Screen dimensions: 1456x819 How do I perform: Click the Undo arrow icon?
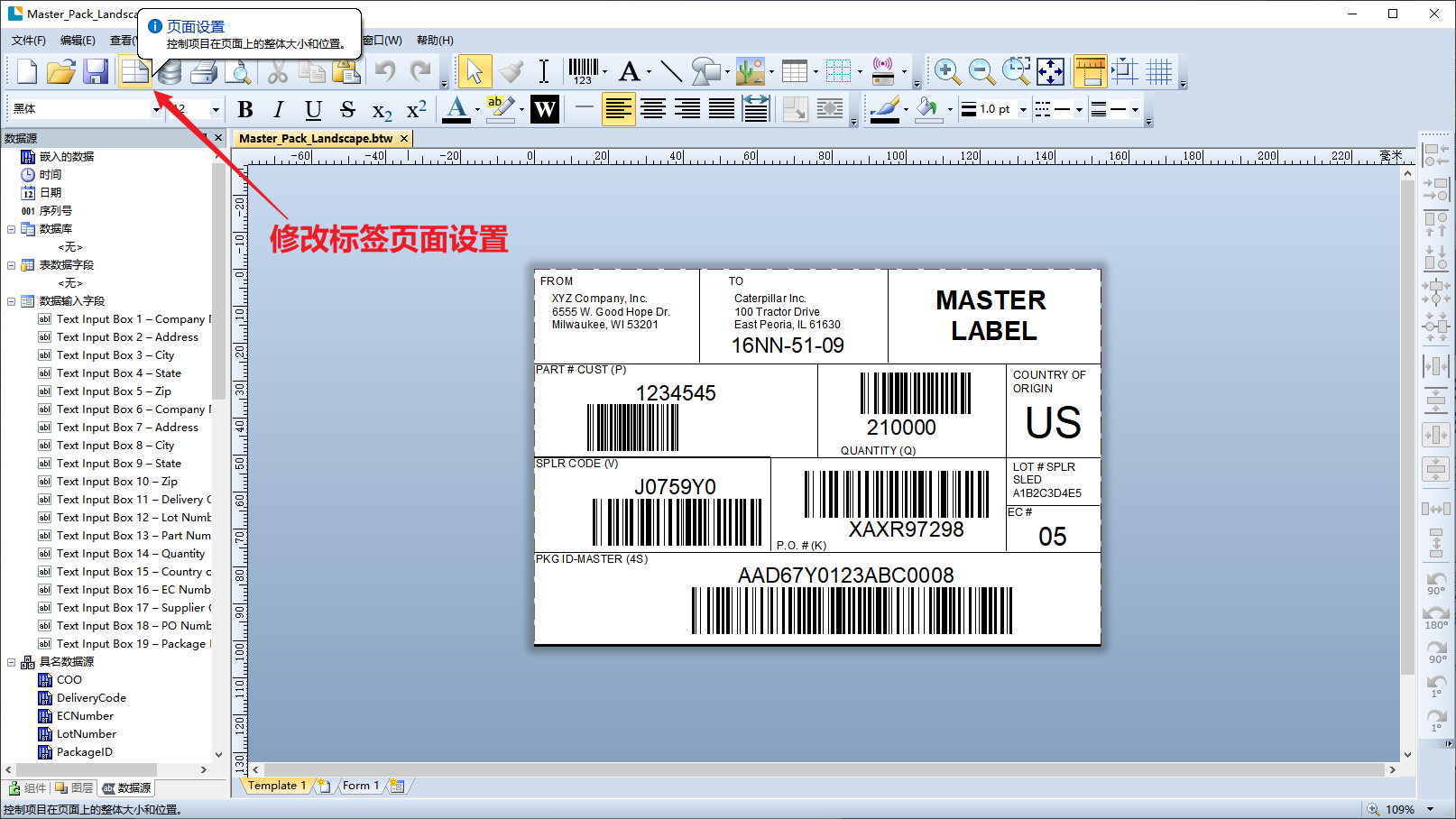tap(386, 71)
